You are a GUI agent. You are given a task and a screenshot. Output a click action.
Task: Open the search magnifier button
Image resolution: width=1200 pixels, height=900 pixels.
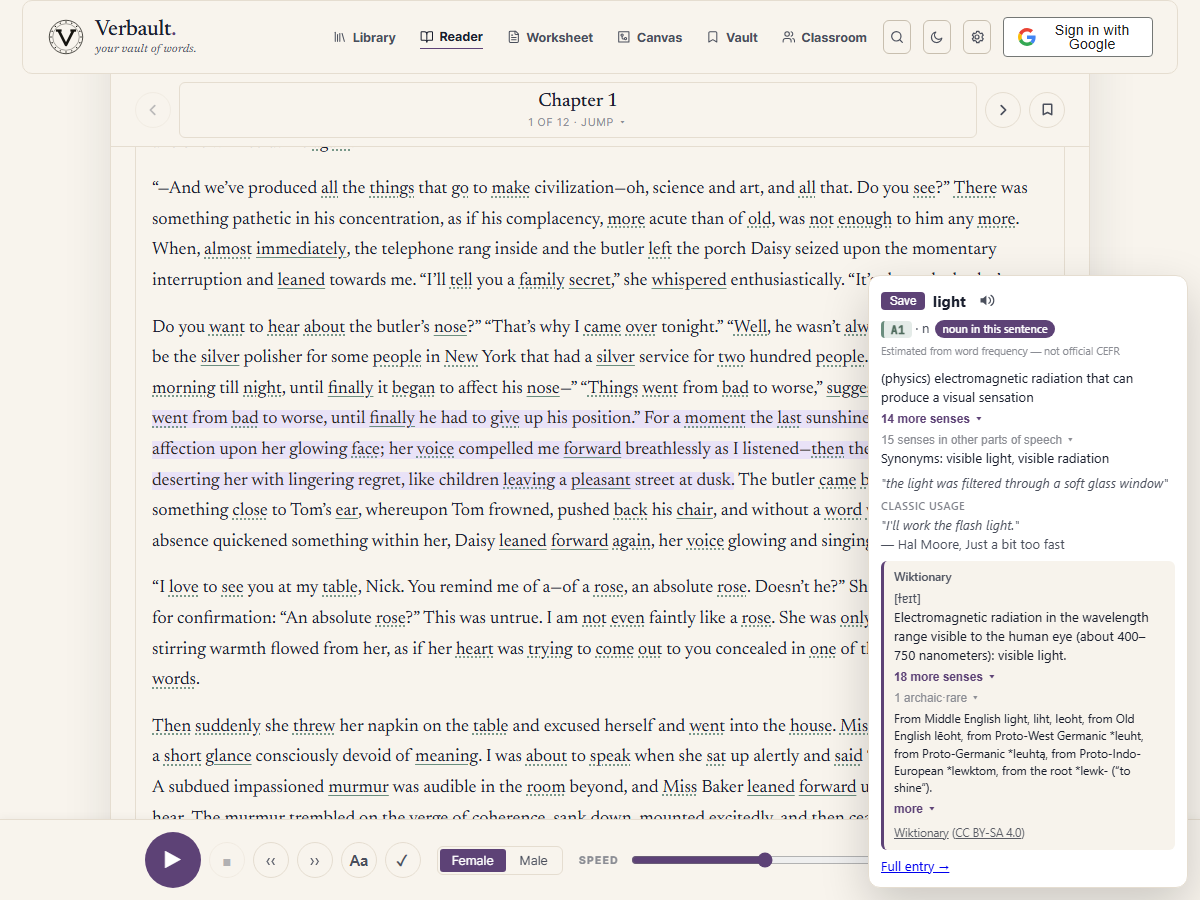click(897, 37)
